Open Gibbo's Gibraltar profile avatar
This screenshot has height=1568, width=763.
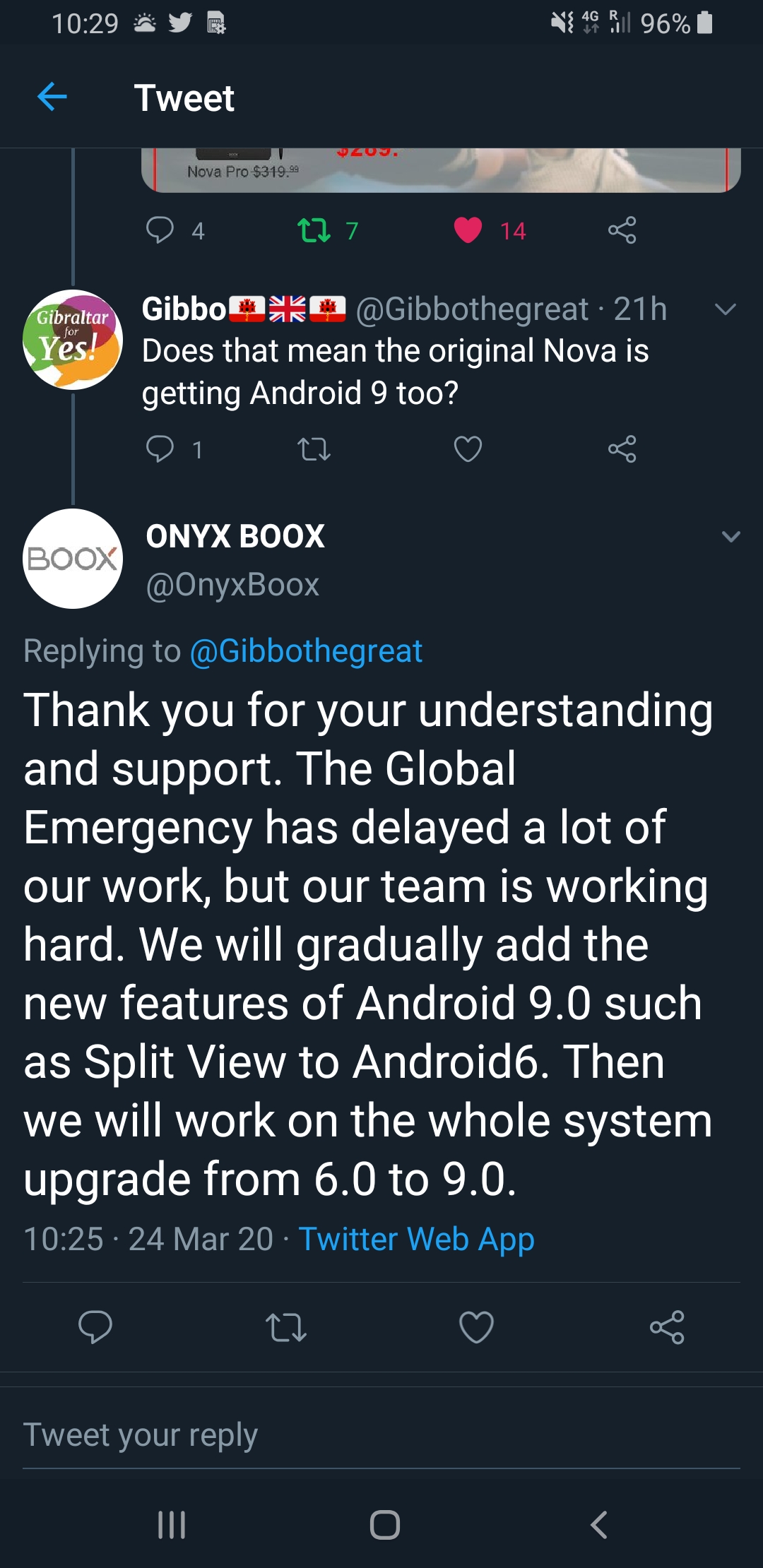click(73, 340)
